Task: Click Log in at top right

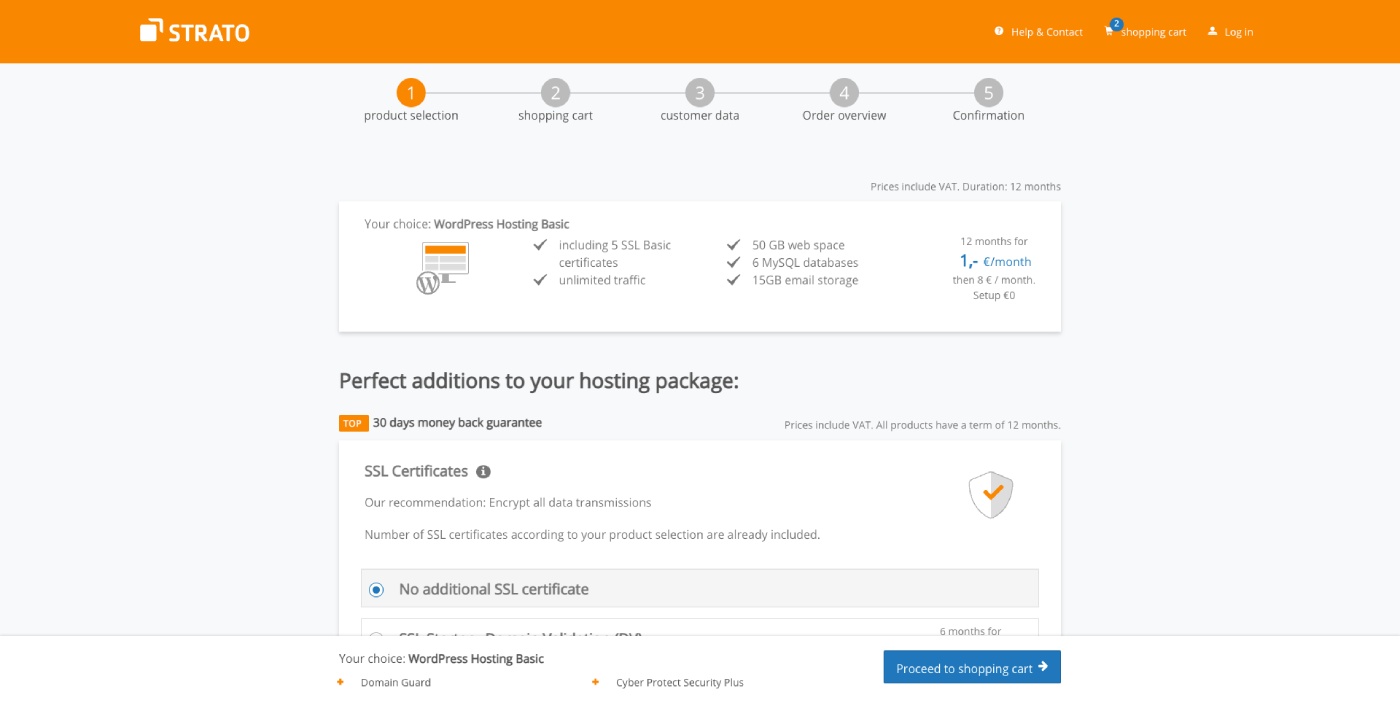Action: pos(1237,31)
